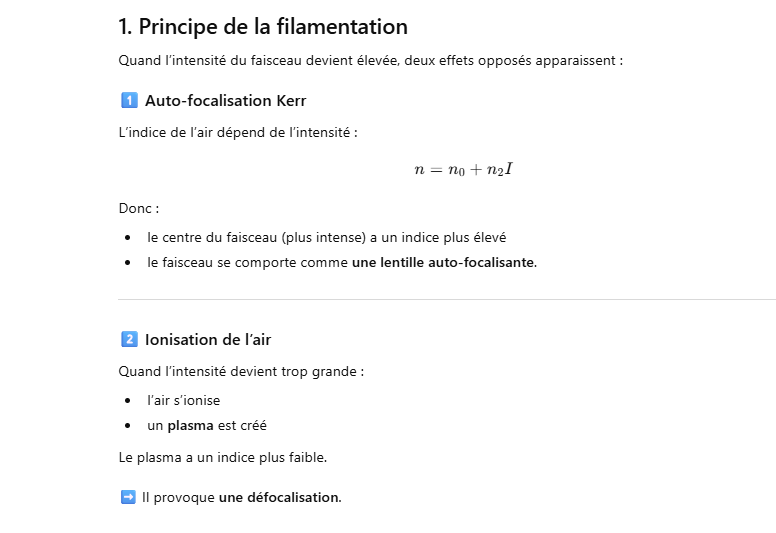Click the bold text "une lentille auto-focalisante"

[443, 263]
